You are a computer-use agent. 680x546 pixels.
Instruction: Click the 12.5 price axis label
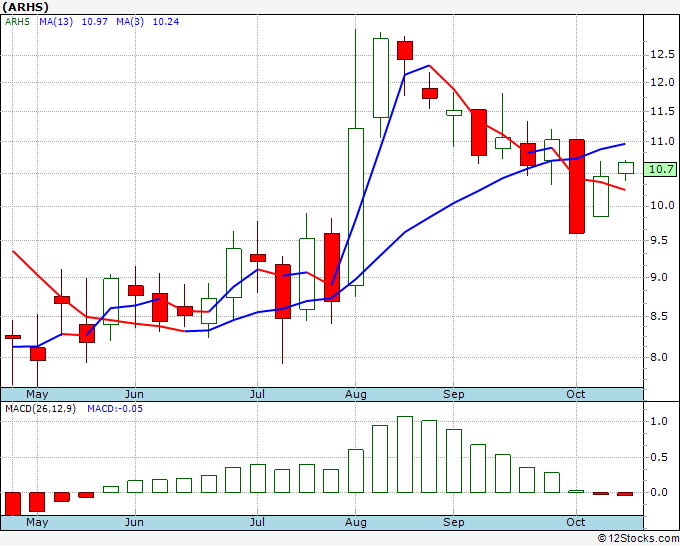(x=662, y=55)
